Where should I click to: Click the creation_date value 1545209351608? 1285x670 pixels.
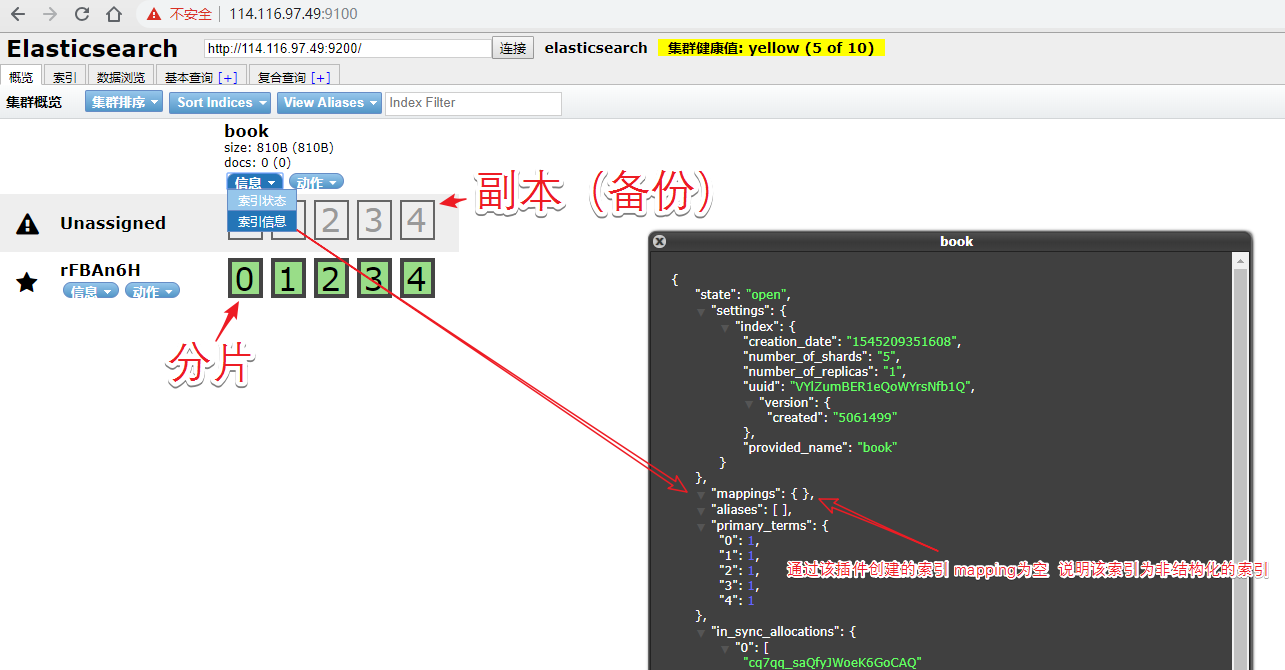tap(903, 341)
